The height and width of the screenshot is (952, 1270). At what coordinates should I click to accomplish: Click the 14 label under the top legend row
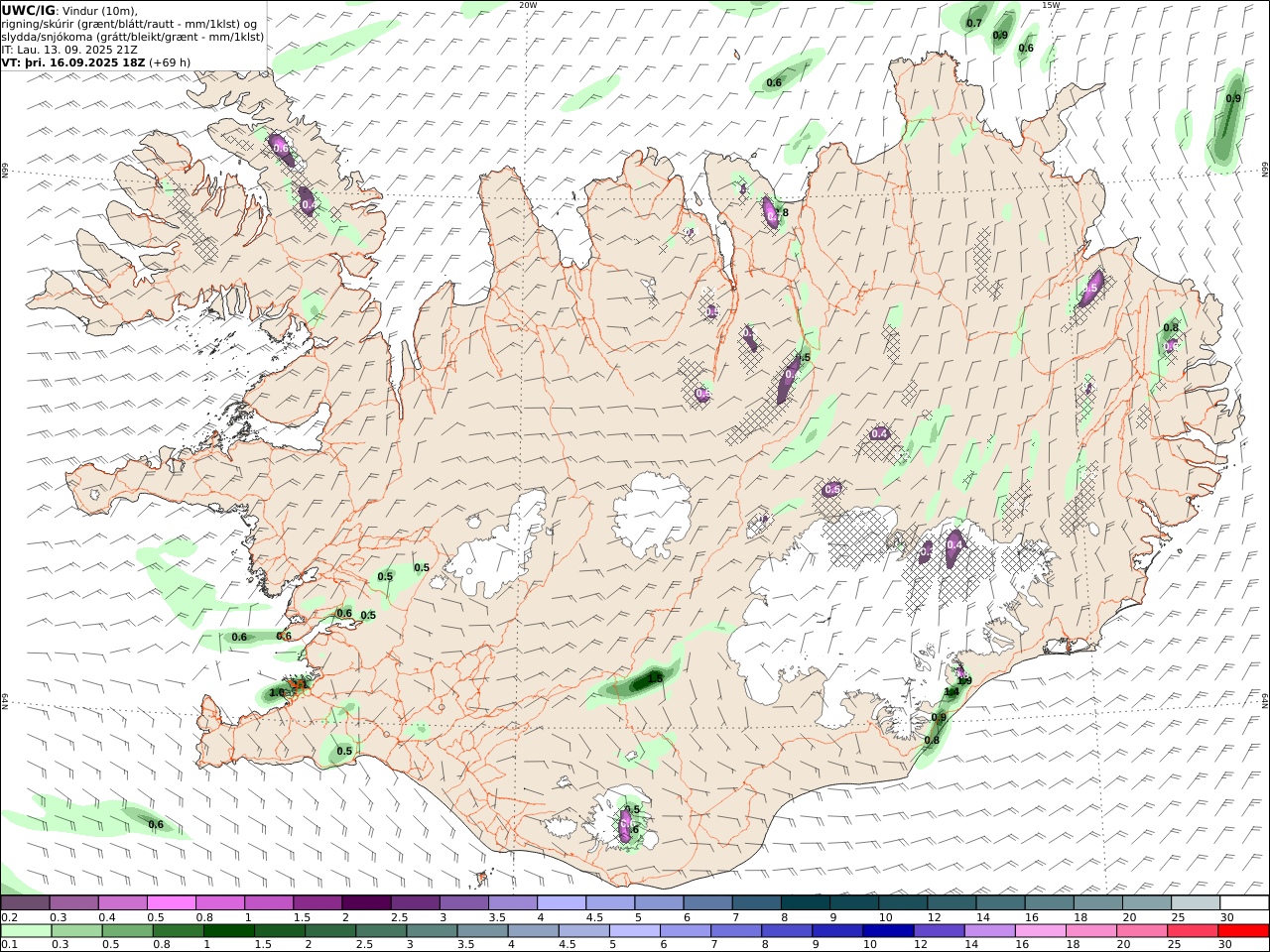pyautogui.click(x=982, y=917)
